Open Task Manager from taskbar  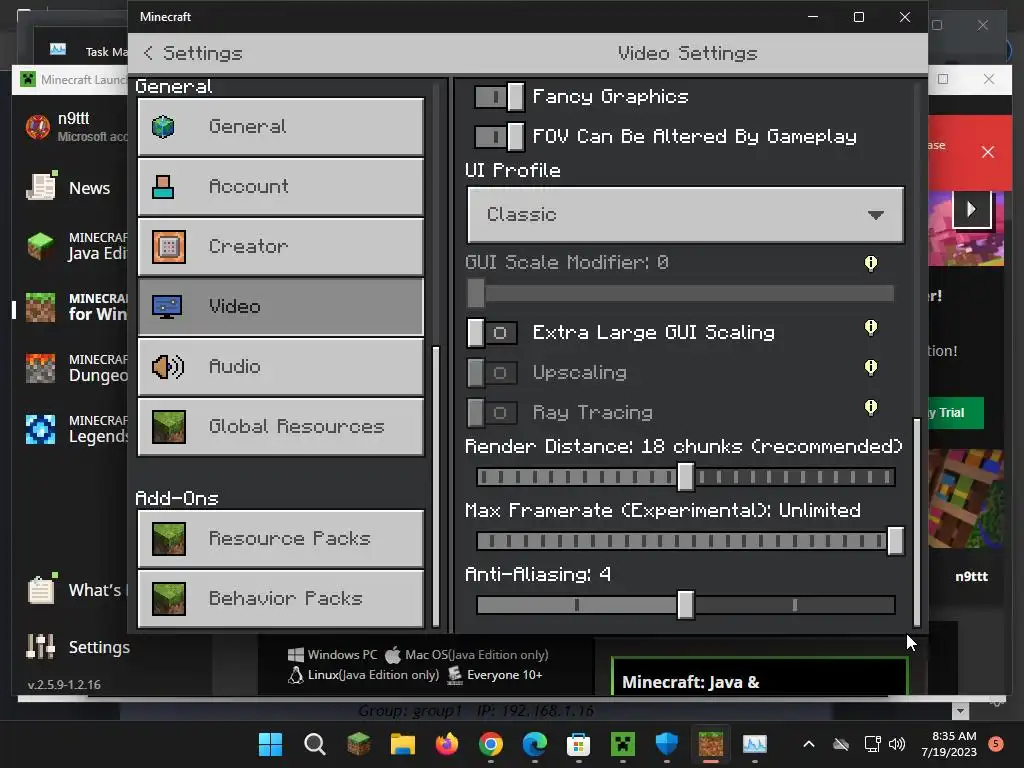coord(755,744)
